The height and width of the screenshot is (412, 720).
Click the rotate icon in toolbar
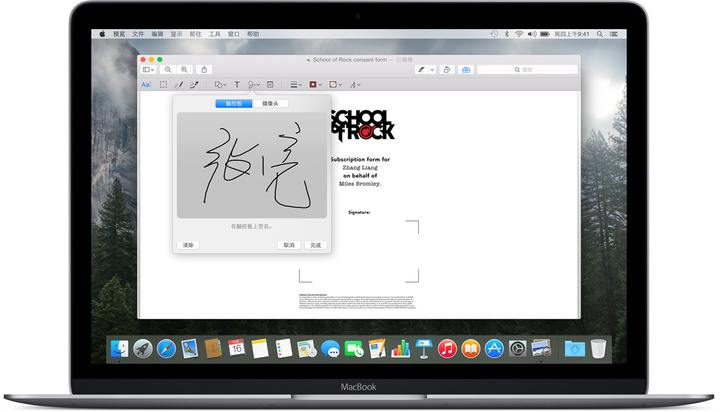445,70
